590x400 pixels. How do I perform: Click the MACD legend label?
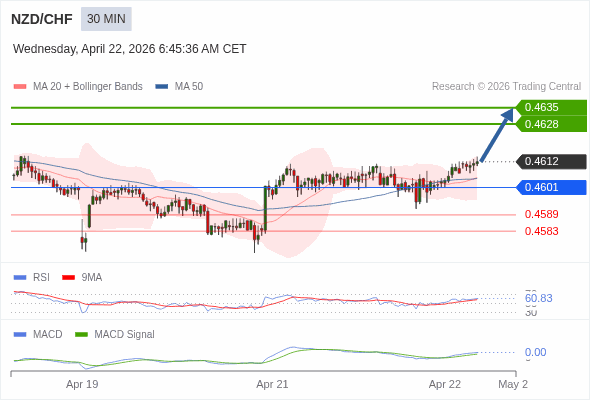[48, 335]
